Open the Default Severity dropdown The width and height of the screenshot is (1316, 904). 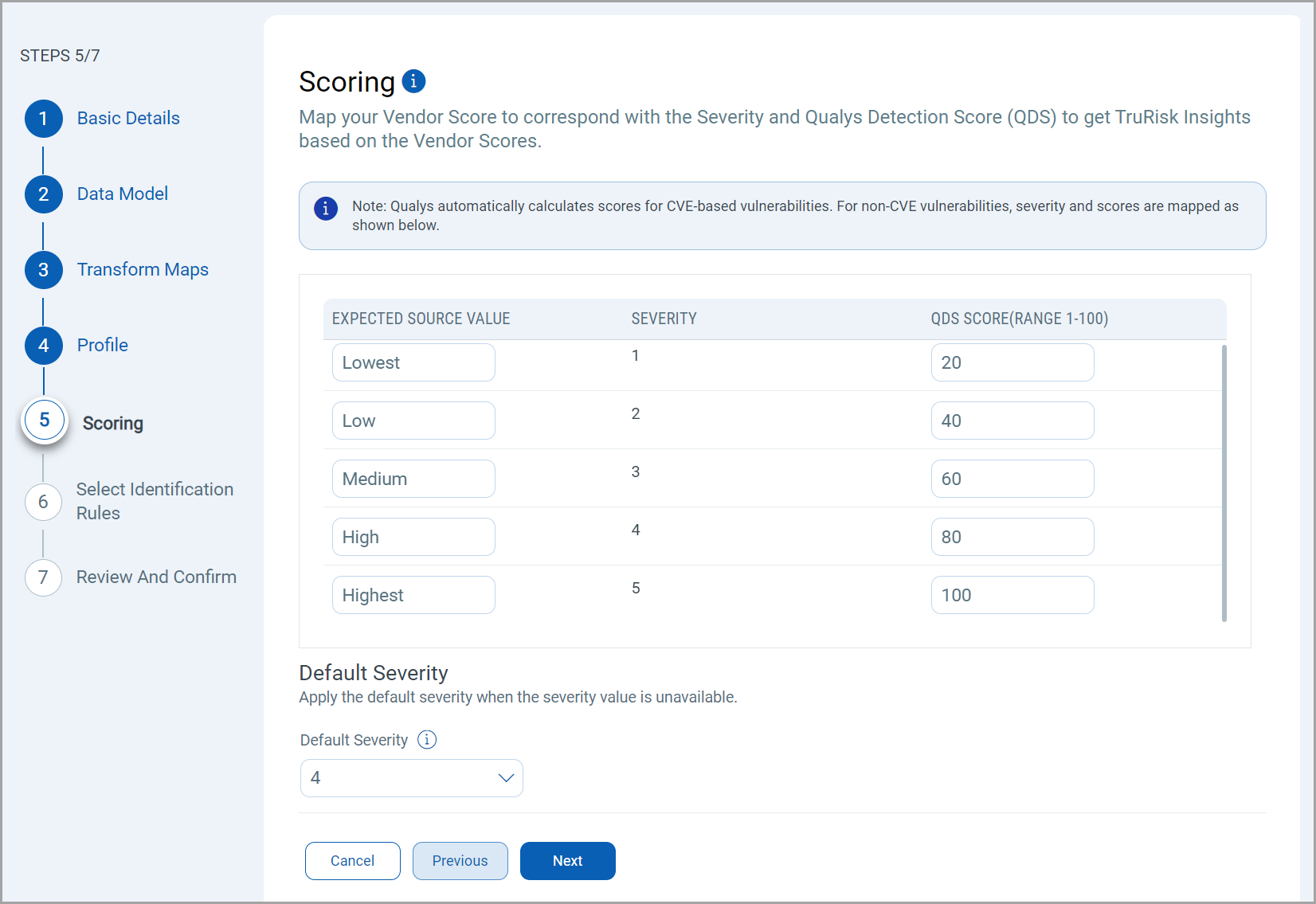click(x=411, y=778)
